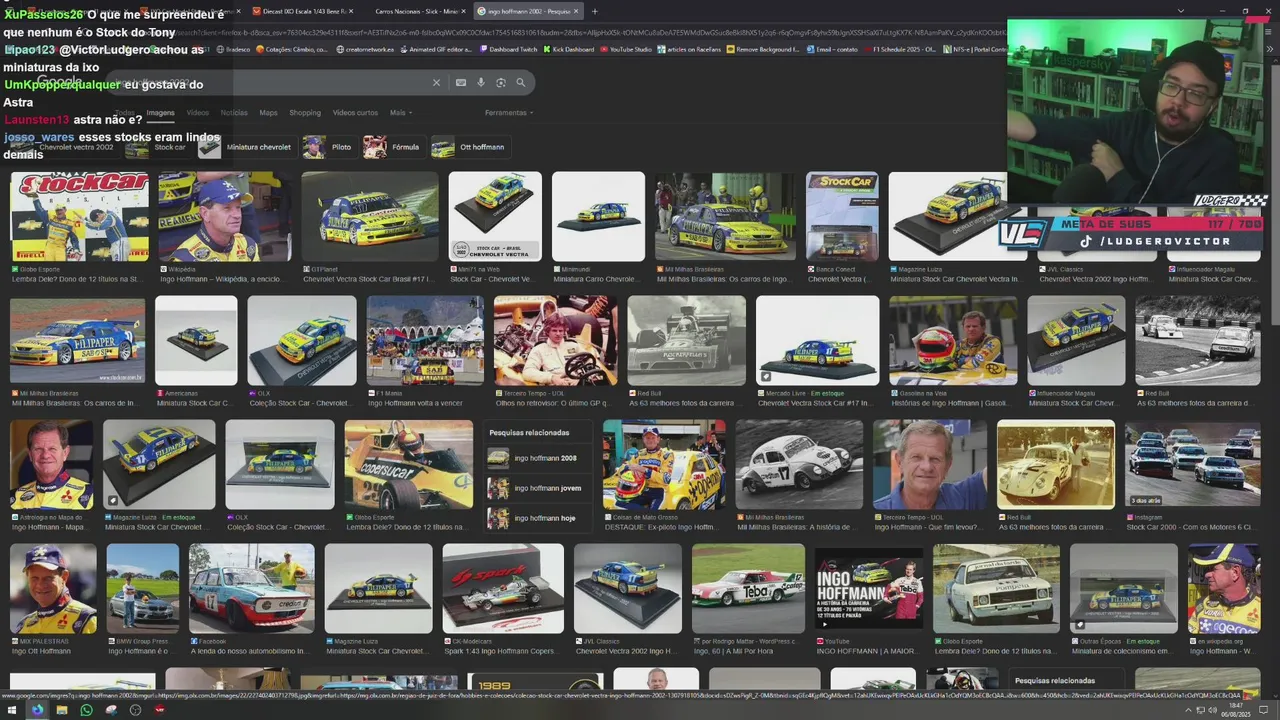Clear the Google search box with X
The image size is (1280, 720).
(436, 83)
